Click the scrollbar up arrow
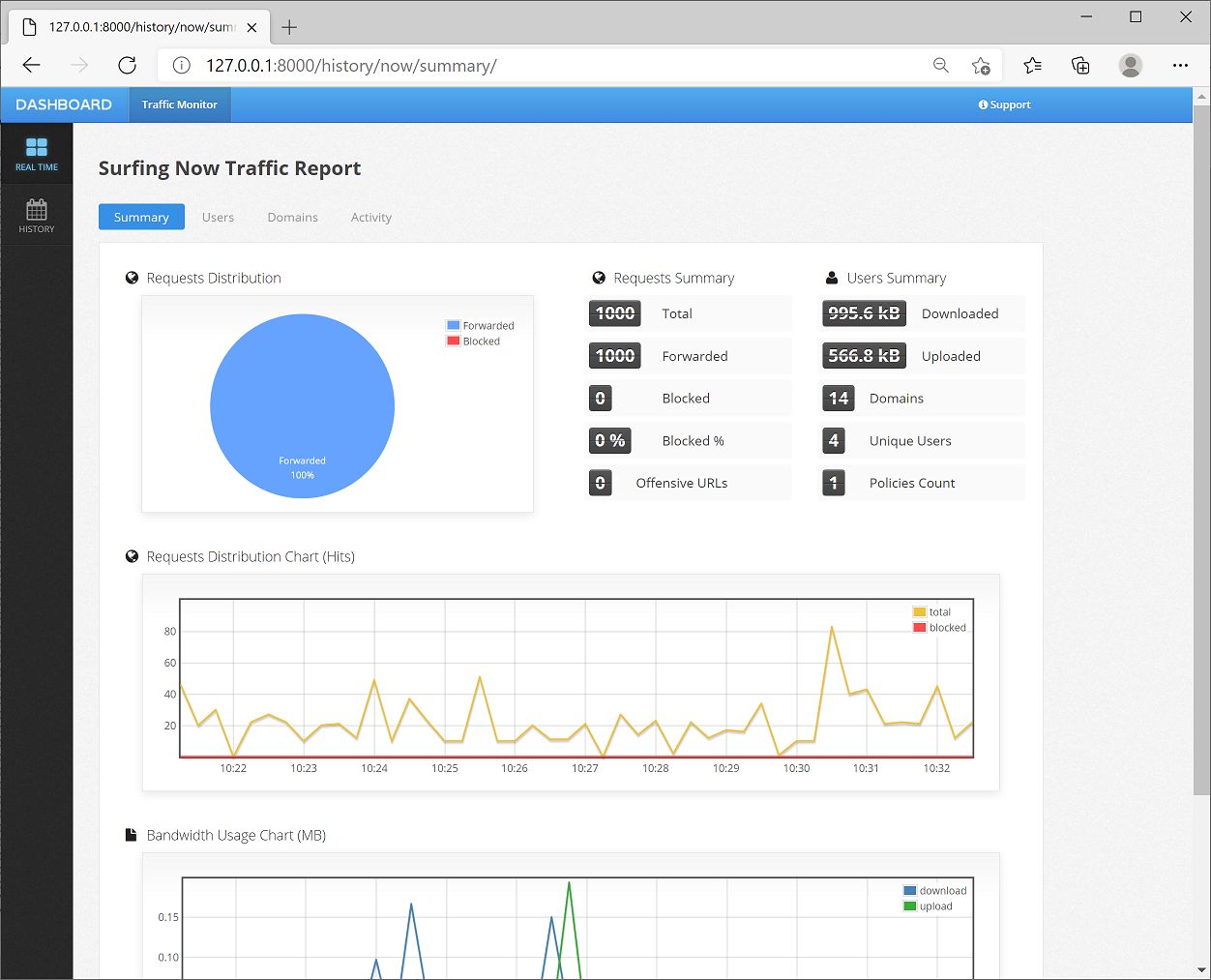This screenshot has height=980, width=1211. tap(1202, 97)
